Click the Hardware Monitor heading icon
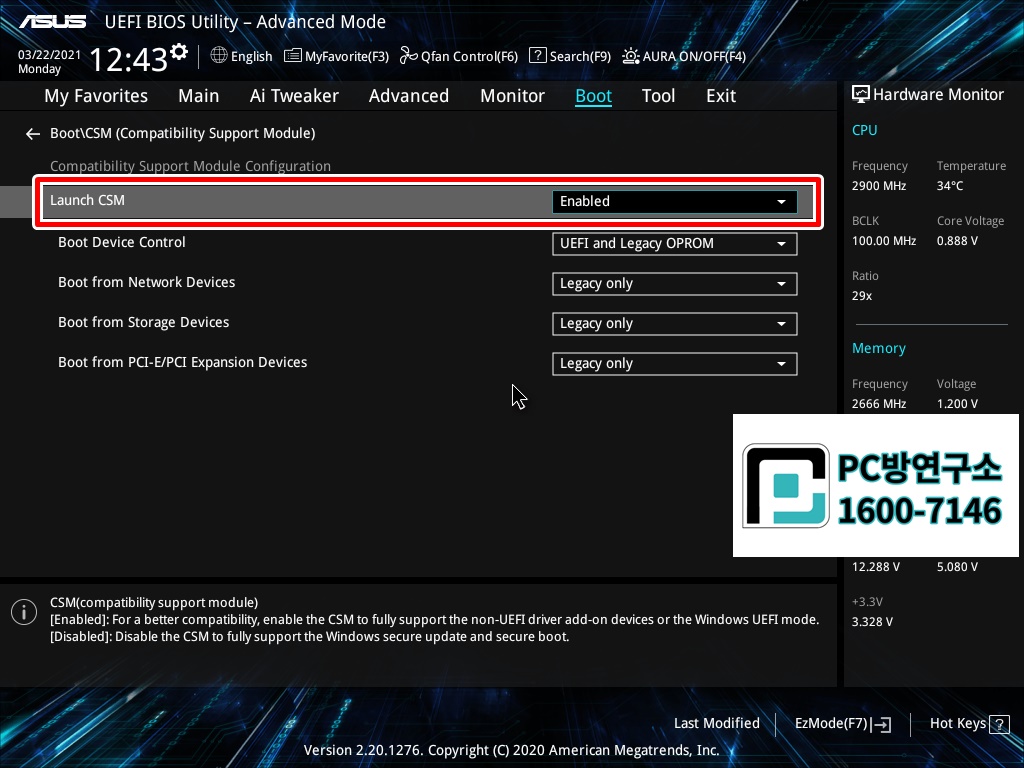Image resolution: width=1024 pixels, height=768 pixels. pyautogui.click(x=861, y=95)
